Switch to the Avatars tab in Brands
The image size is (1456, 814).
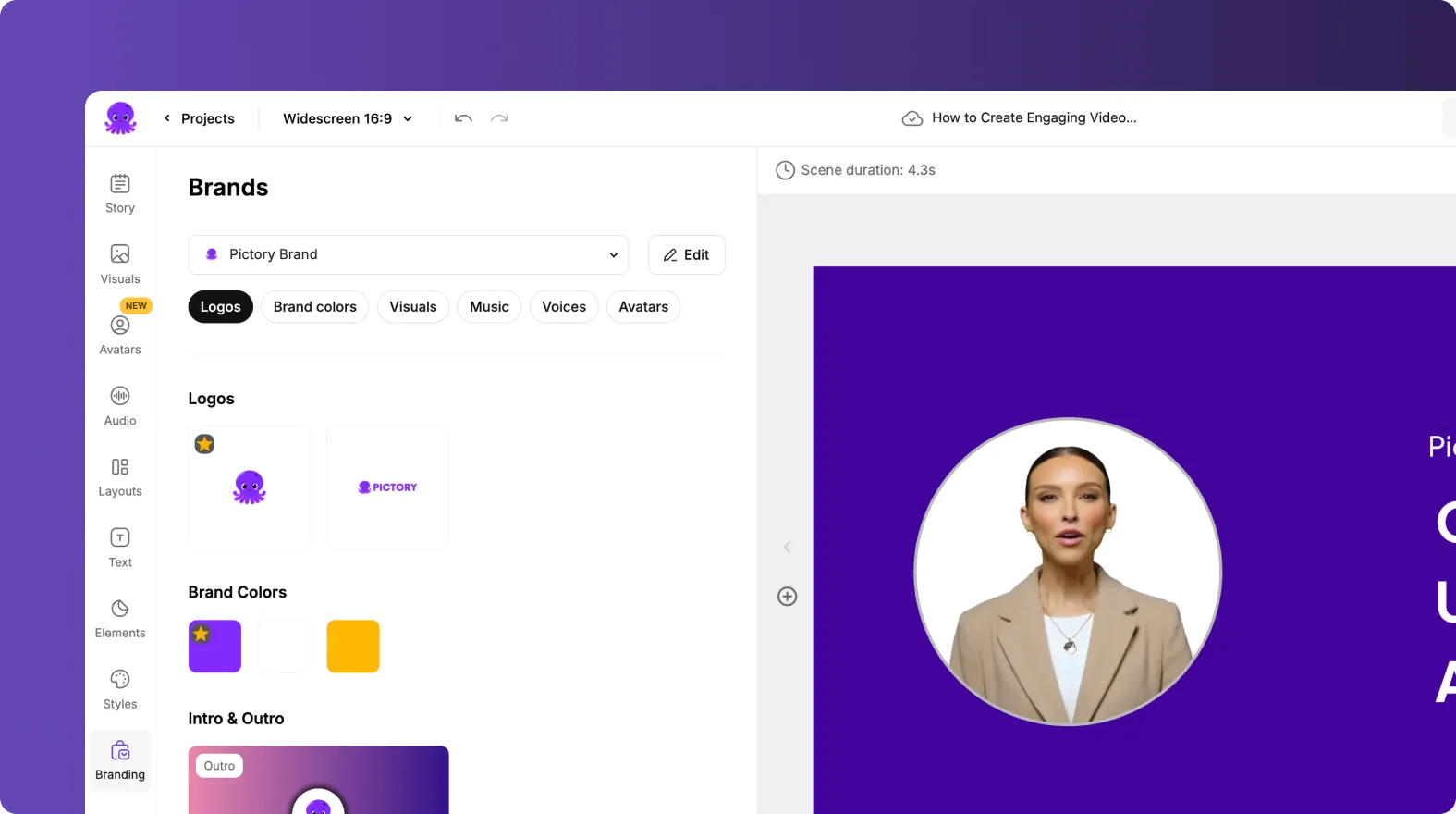(643, 307)
